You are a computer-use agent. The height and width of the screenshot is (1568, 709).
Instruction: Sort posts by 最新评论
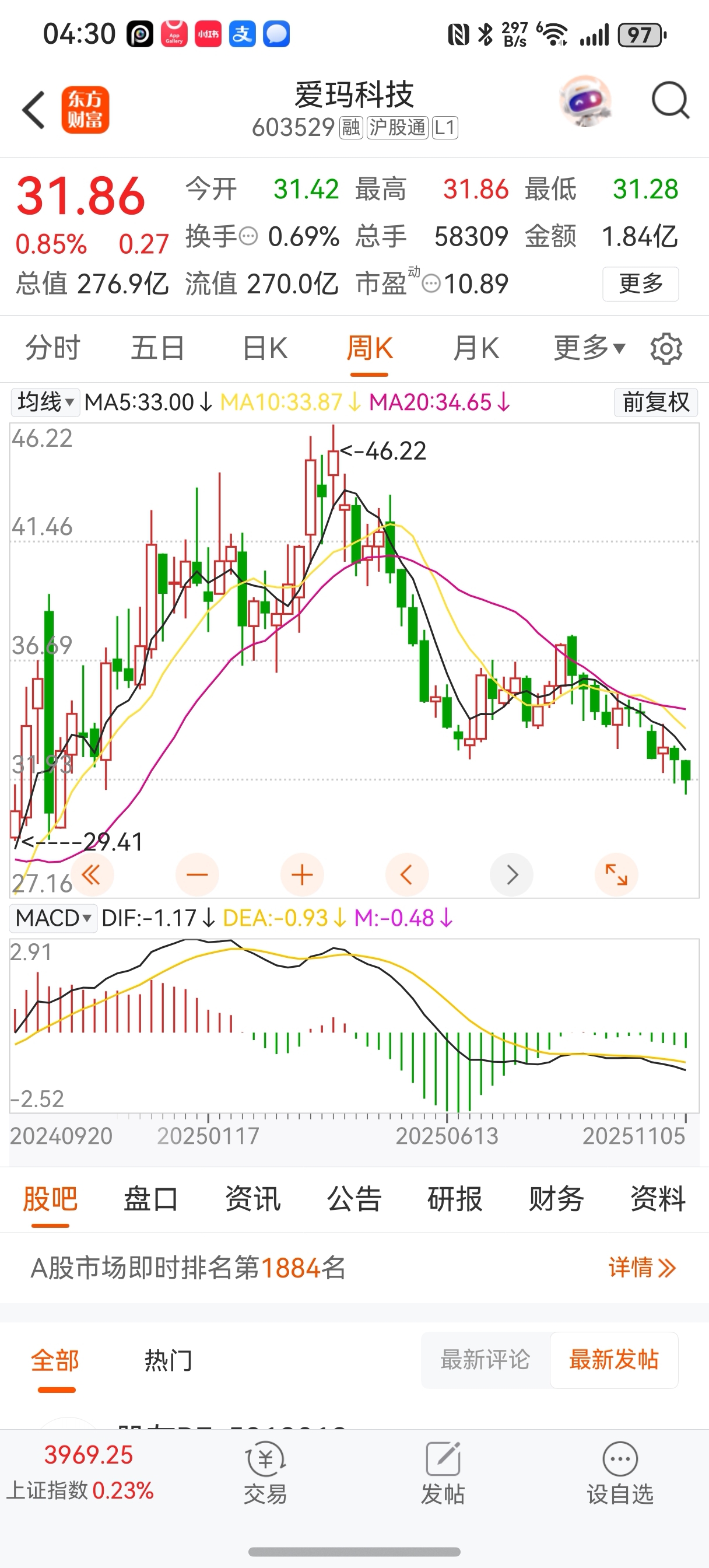pyautogui.click(x=486, y=1360)
